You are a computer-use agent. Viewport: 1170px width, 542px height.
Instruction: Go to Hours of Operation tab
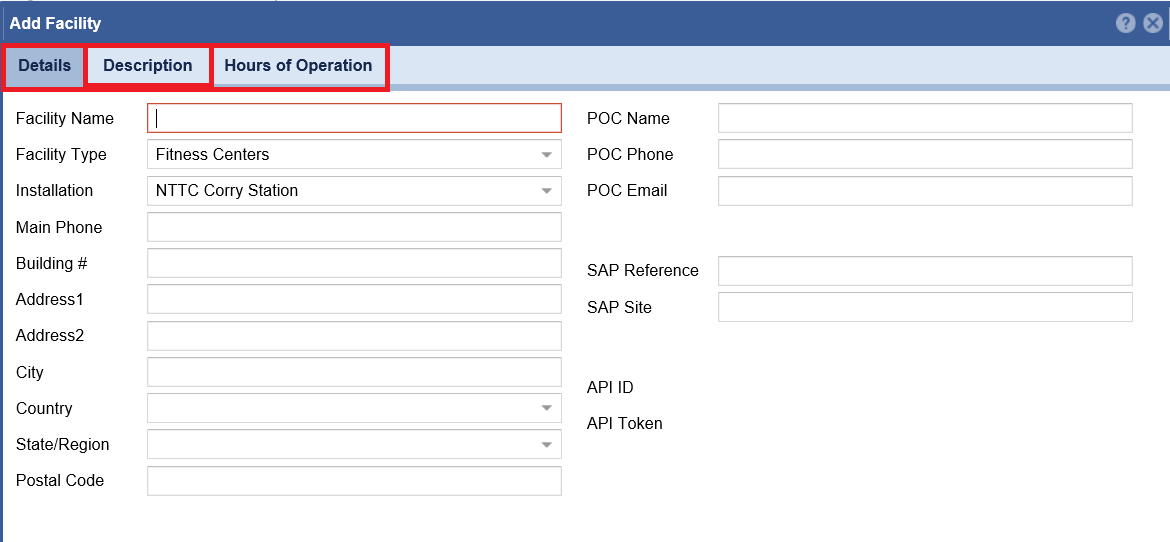298,66
